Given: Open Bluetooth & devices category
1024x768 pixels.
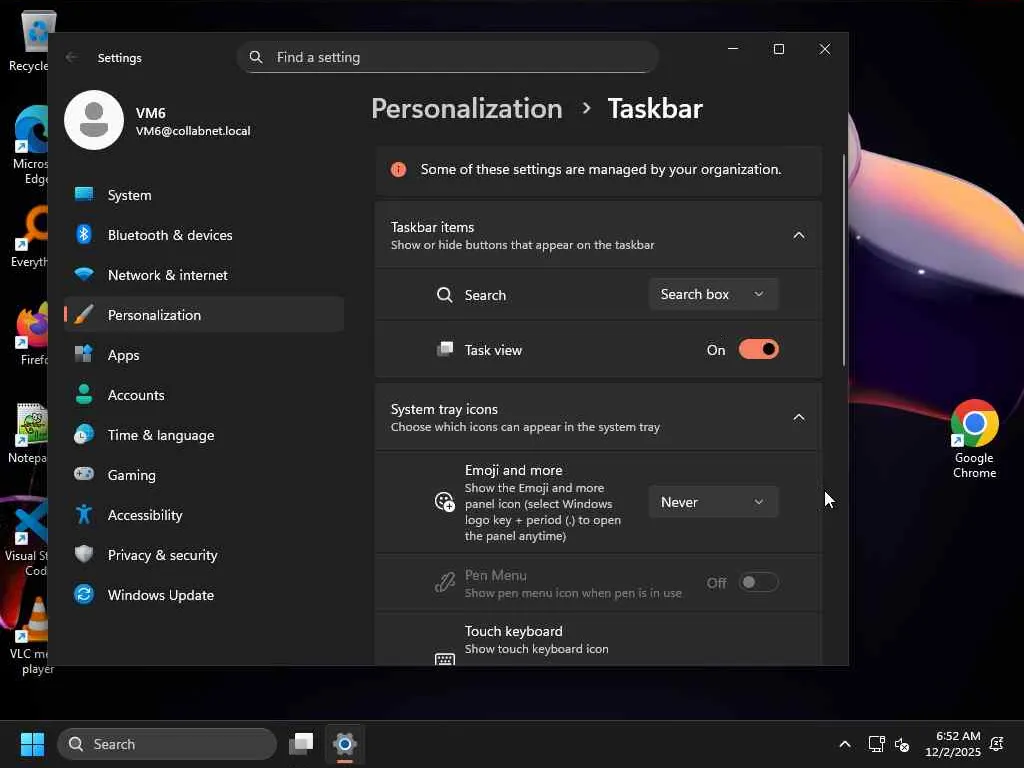Looking at the screenshot, I should pyautogui.click(x=204, y=234).
